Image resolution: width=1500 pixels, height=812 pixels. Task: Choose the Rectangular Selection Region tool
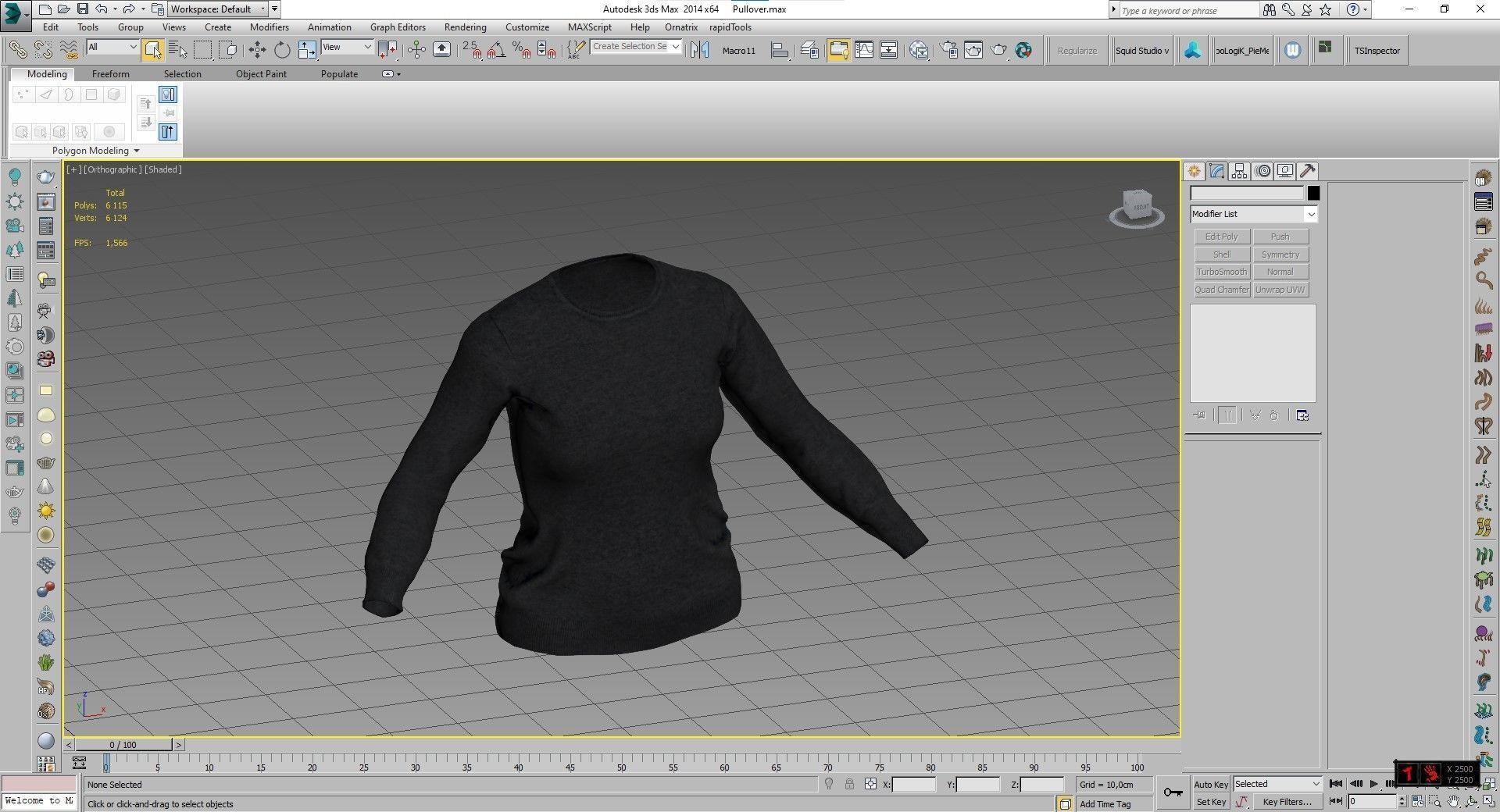tap(203, 50)
